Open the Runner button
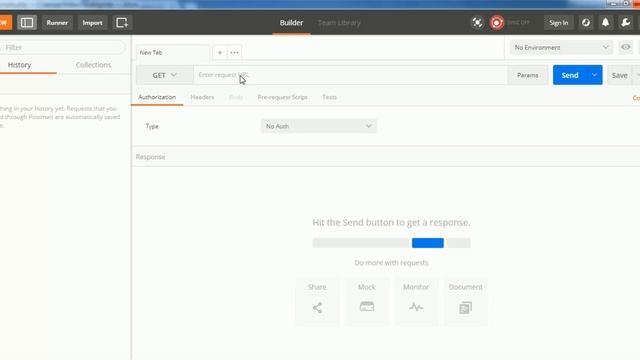 point(57,22)
